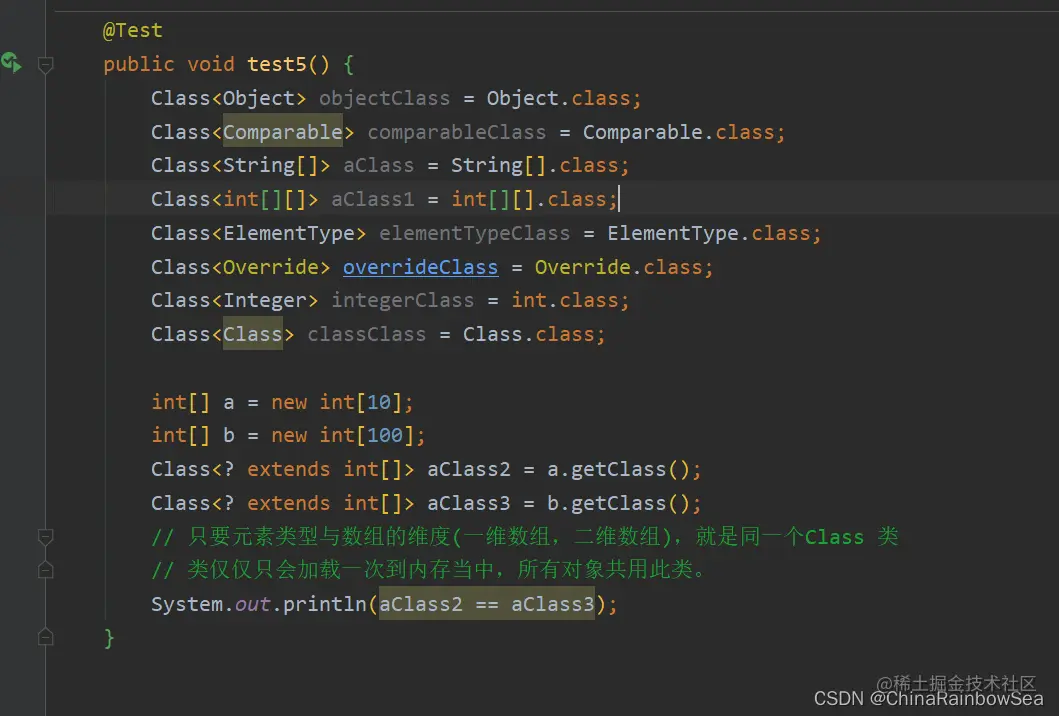
Task: Click b.getClass() method call
Action: coord(619,503)
